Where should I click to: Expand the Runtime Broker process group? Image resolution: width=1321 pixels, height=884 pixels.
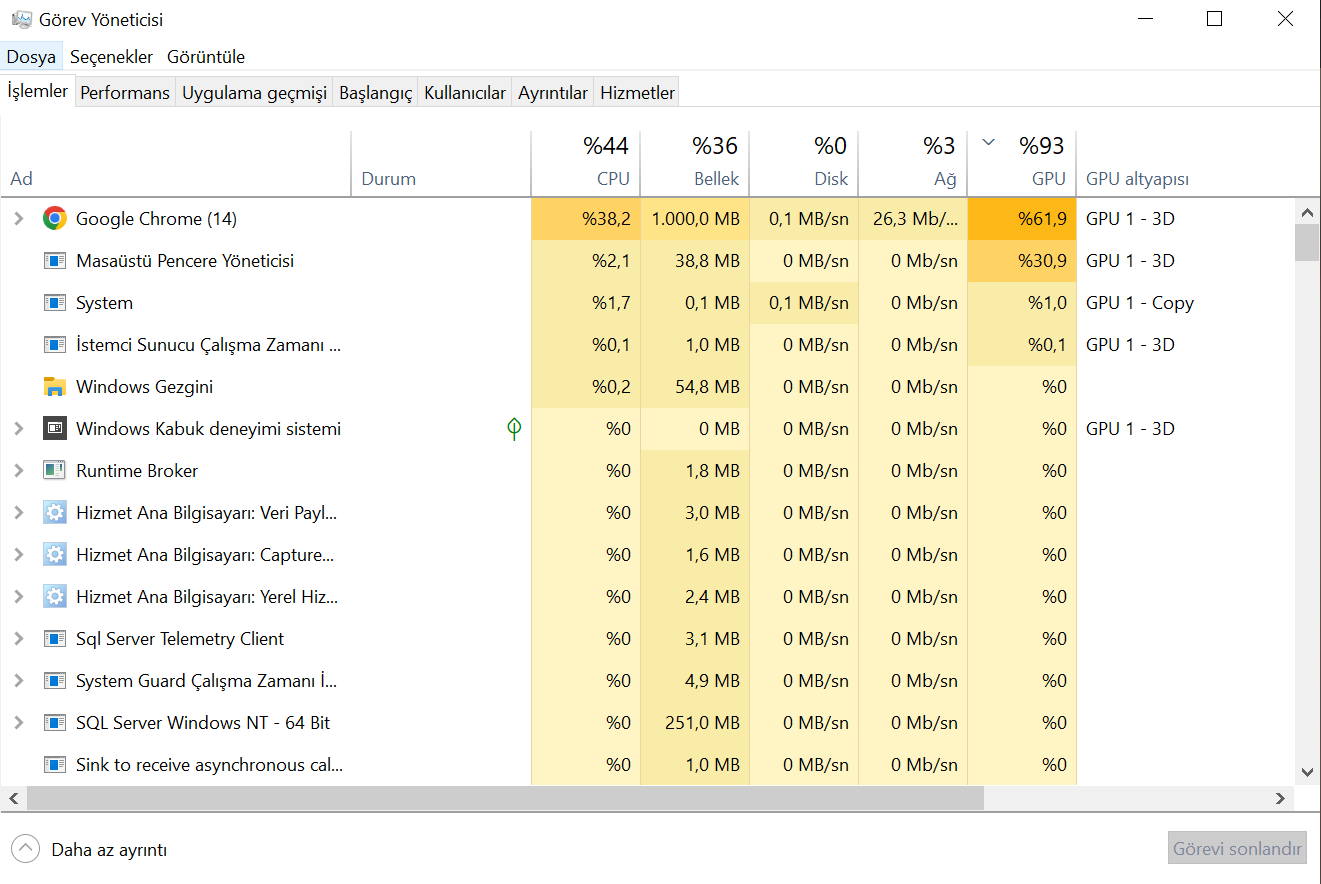pos(18,471)
